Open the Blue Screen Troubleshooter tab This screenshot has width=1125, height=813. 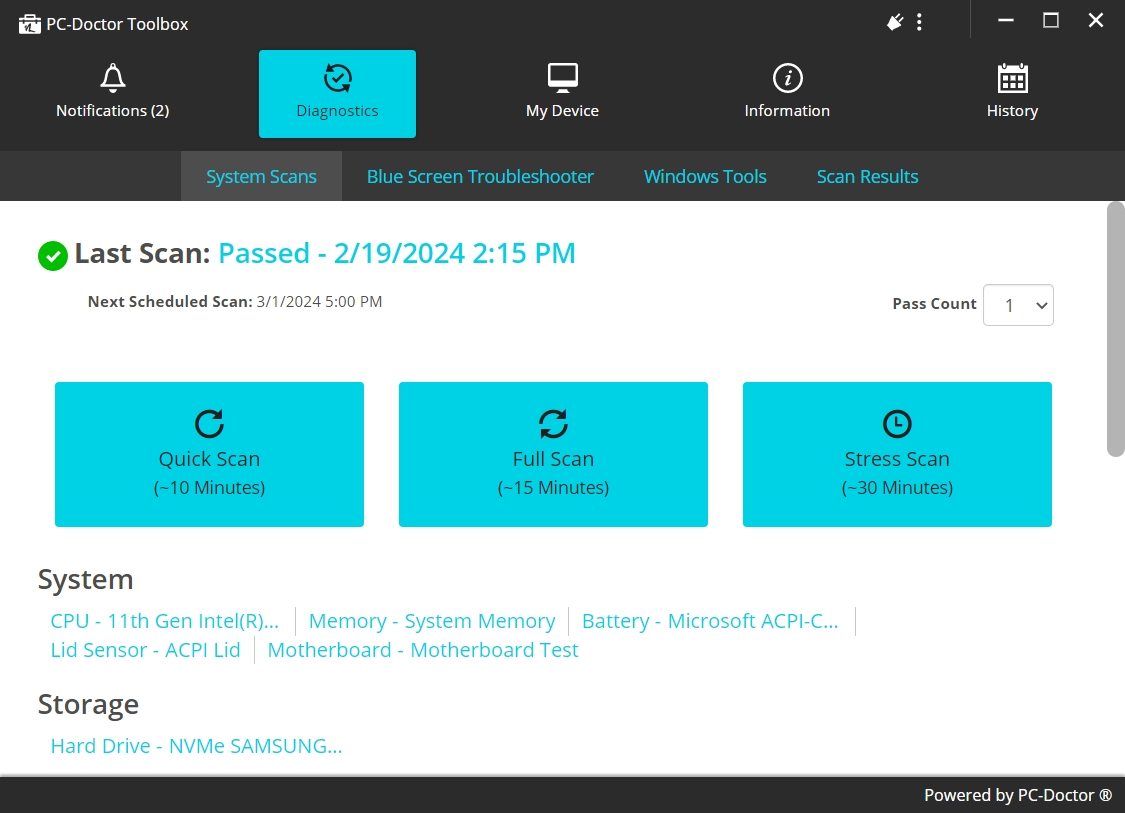[480, 176]
